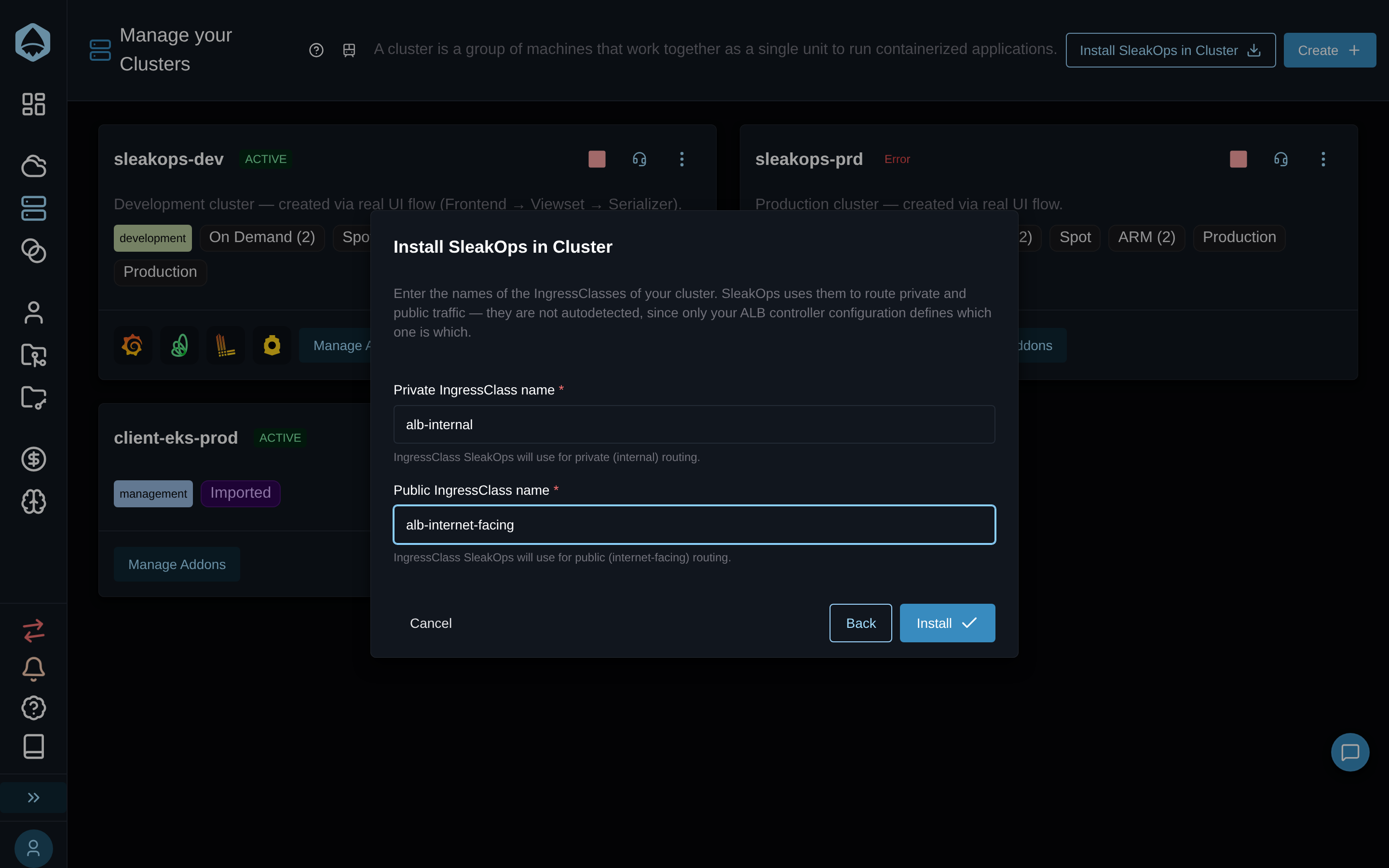Open the user profile avatar
The image size is (1389, 868).
point(33,849)
